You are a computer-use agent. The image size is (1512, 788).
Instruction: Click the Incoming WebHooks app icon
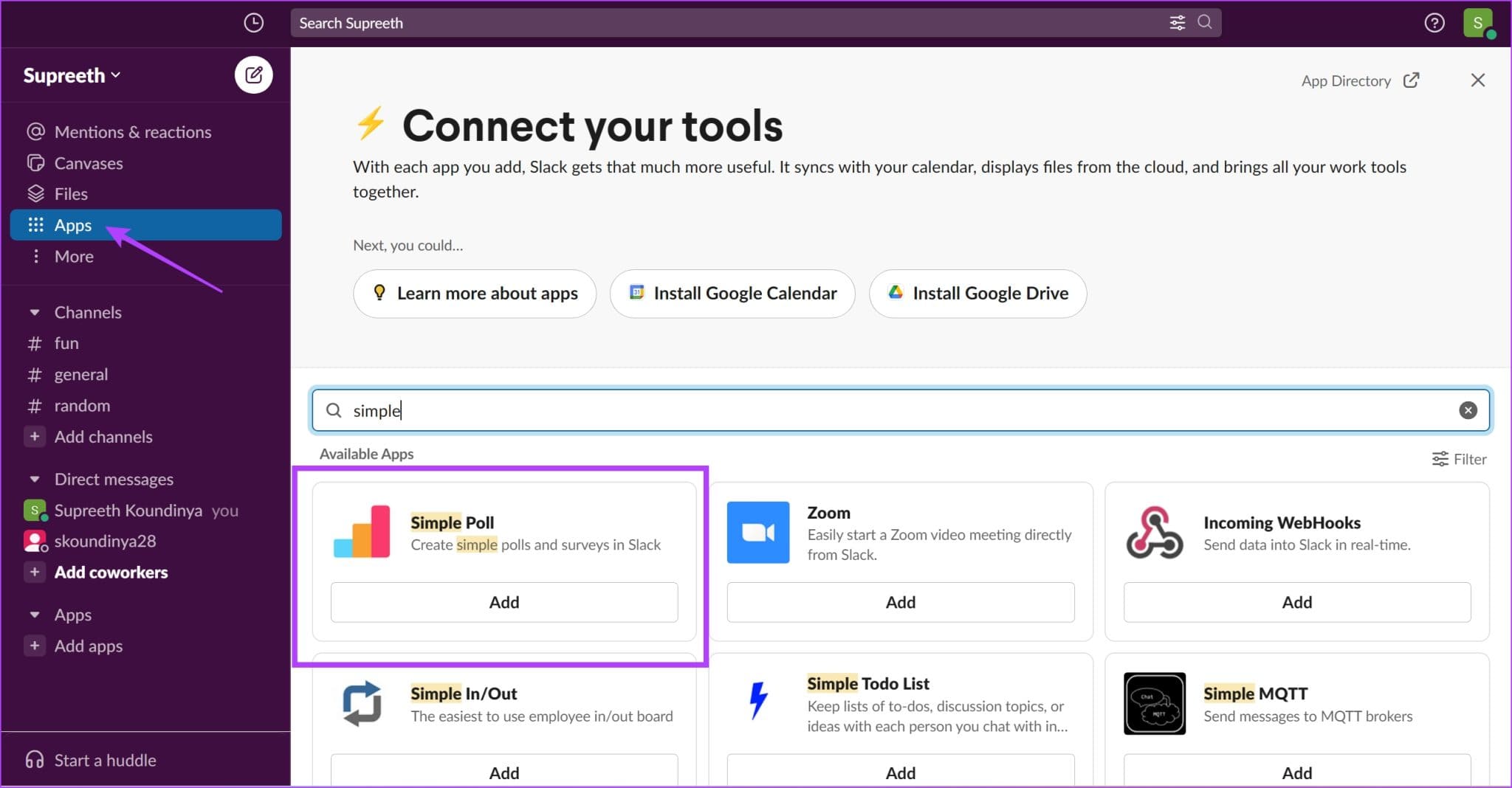1155,532
